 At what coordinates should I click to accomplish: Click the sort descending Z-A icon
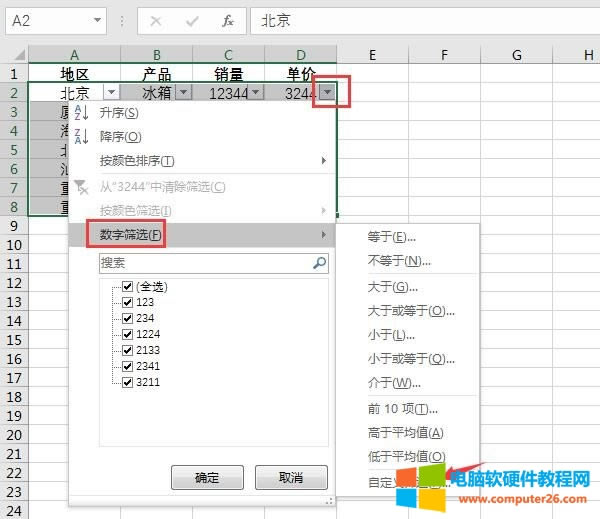click(82, 137)
